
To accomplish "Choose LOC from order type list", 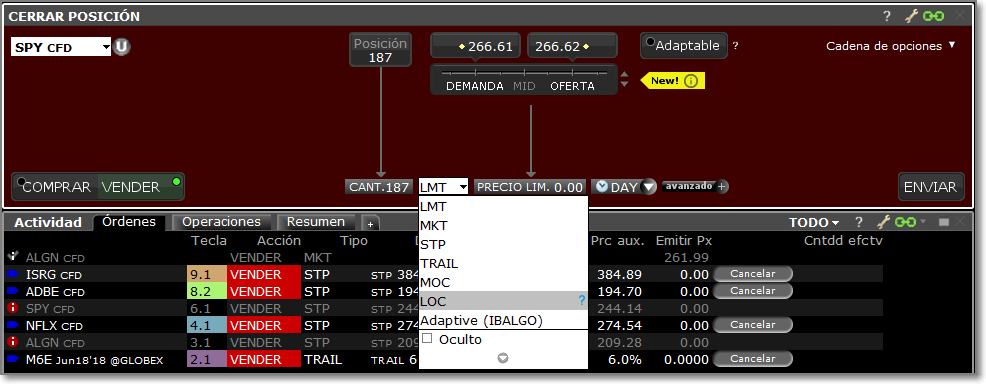I will (503, 302).
